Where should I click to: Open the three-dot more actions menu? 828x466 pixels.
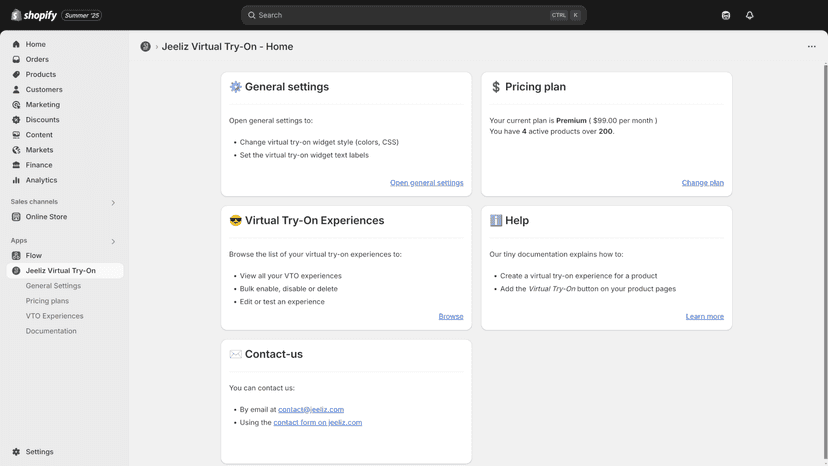click(811, 46)
